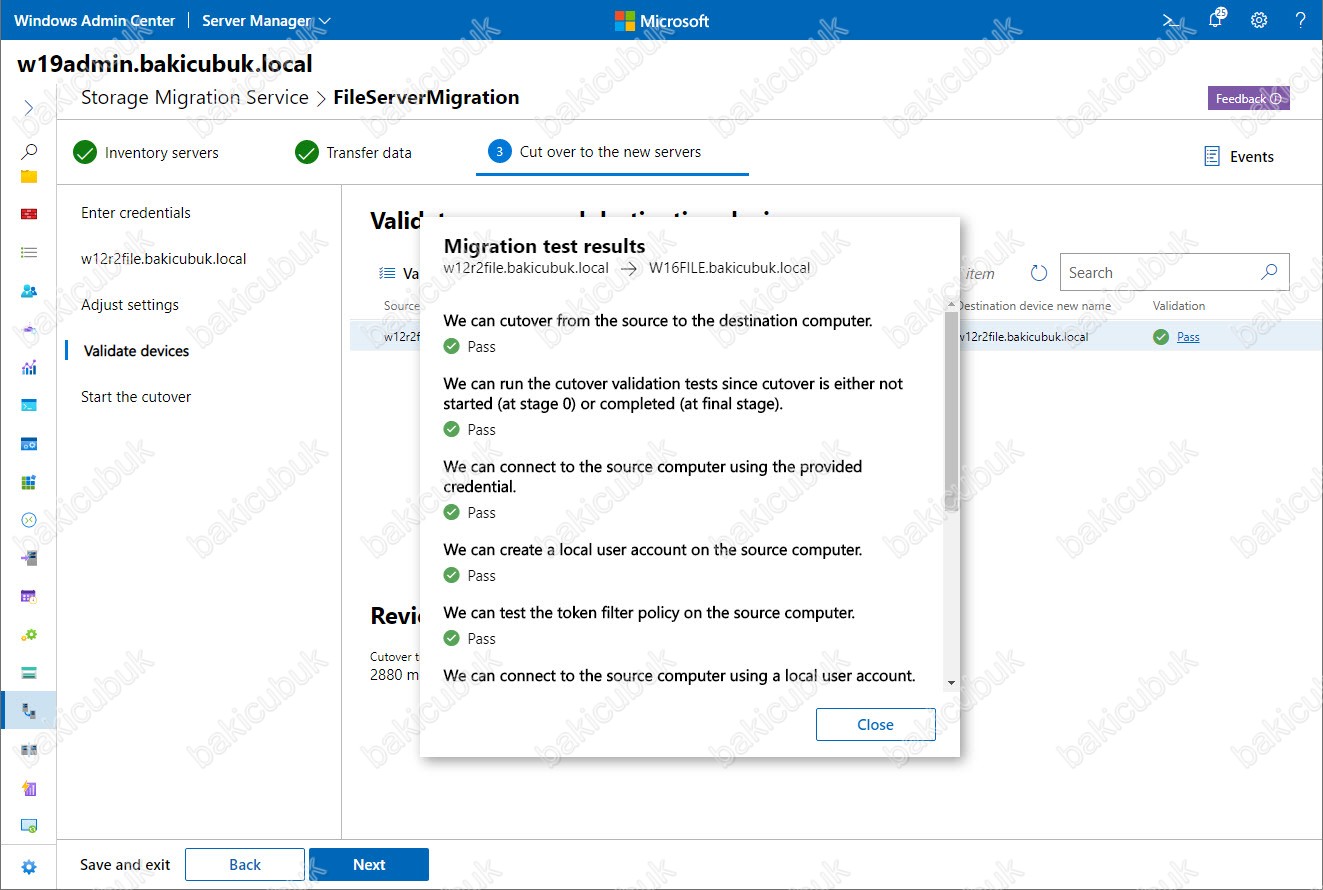Image resolution: width=1323 pixels, height=890 pixels.
Task: Select the Storage Migration Service icon
Action: pos(29,711)
